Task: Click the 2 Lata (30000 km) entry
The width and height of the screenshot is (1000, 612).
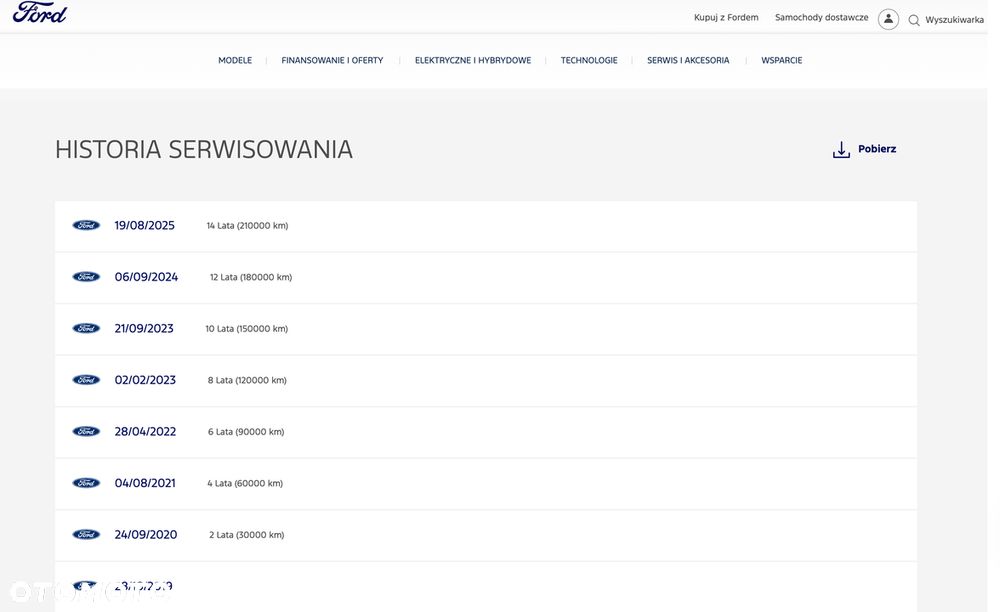Action: point(246,536)
